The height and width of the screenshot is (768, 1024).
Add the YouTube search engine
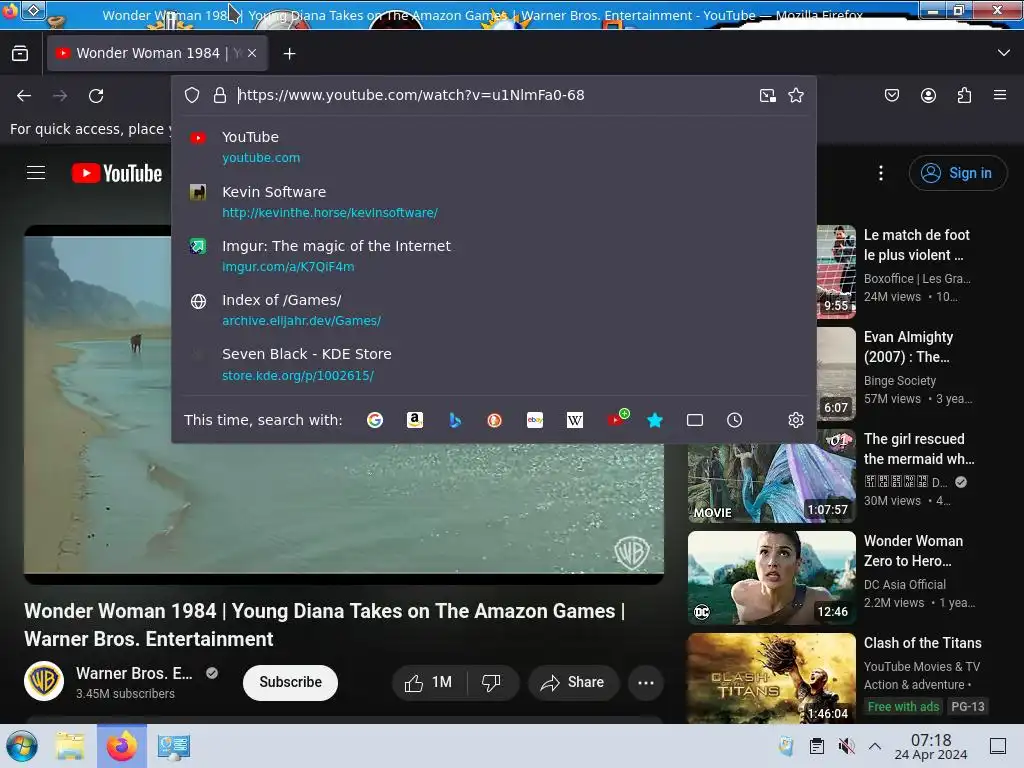pyautogui.click(x=617, y=419)
